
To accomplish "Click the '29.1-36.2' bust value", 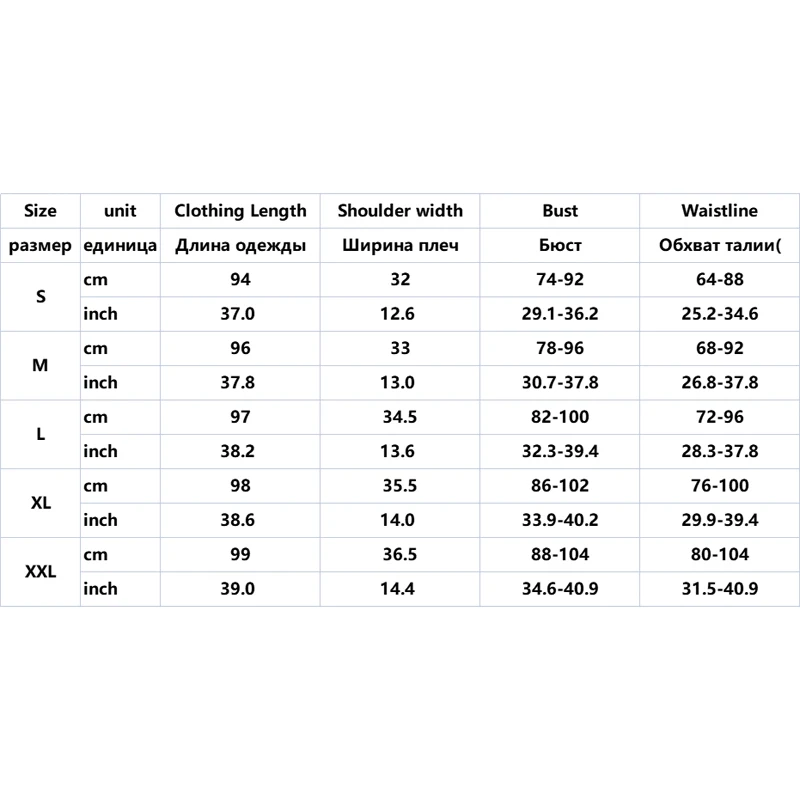I will point(560,314).
